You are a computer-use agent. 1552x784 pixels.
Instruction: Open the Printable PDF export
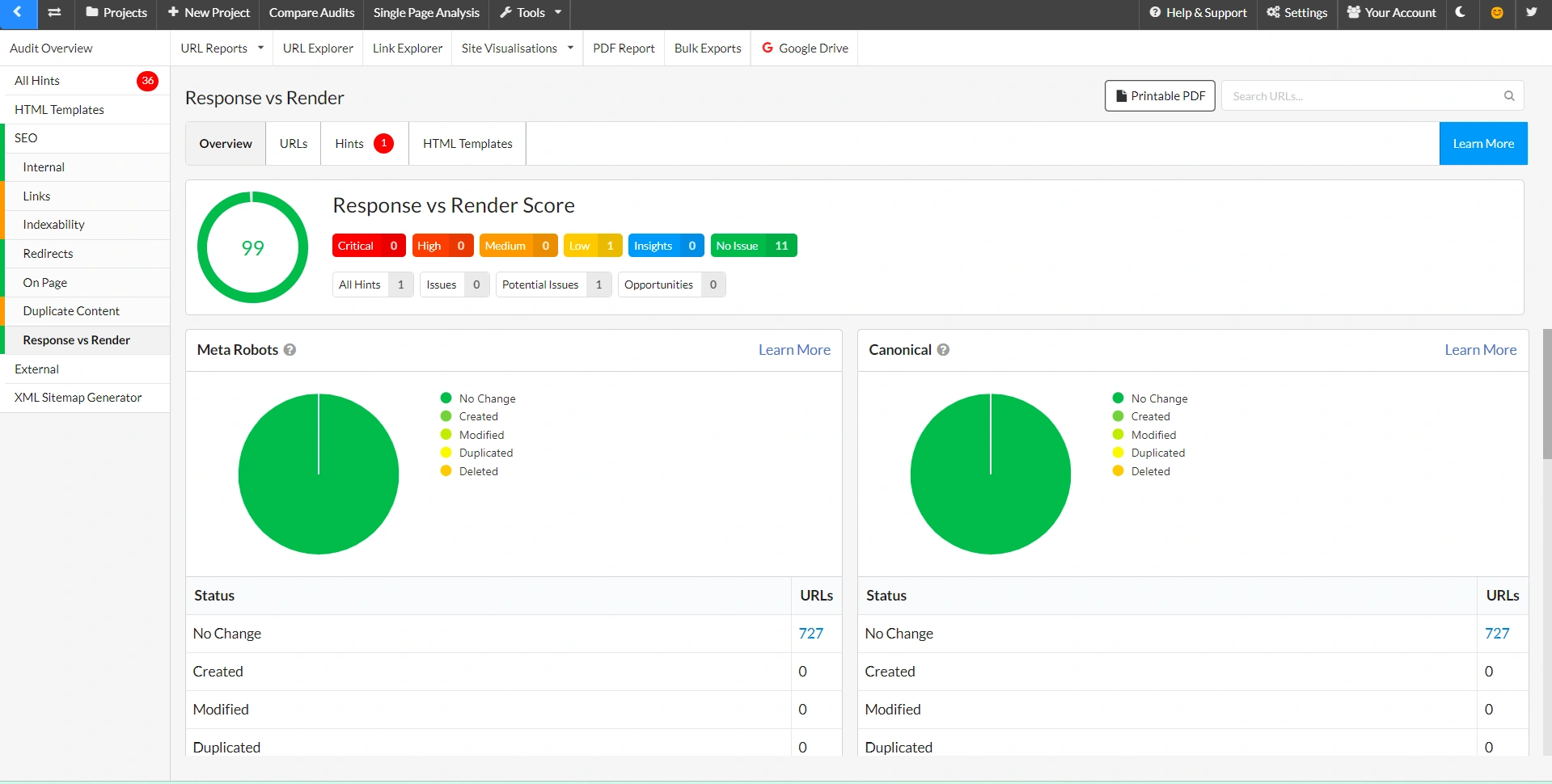click(1159, 95)
